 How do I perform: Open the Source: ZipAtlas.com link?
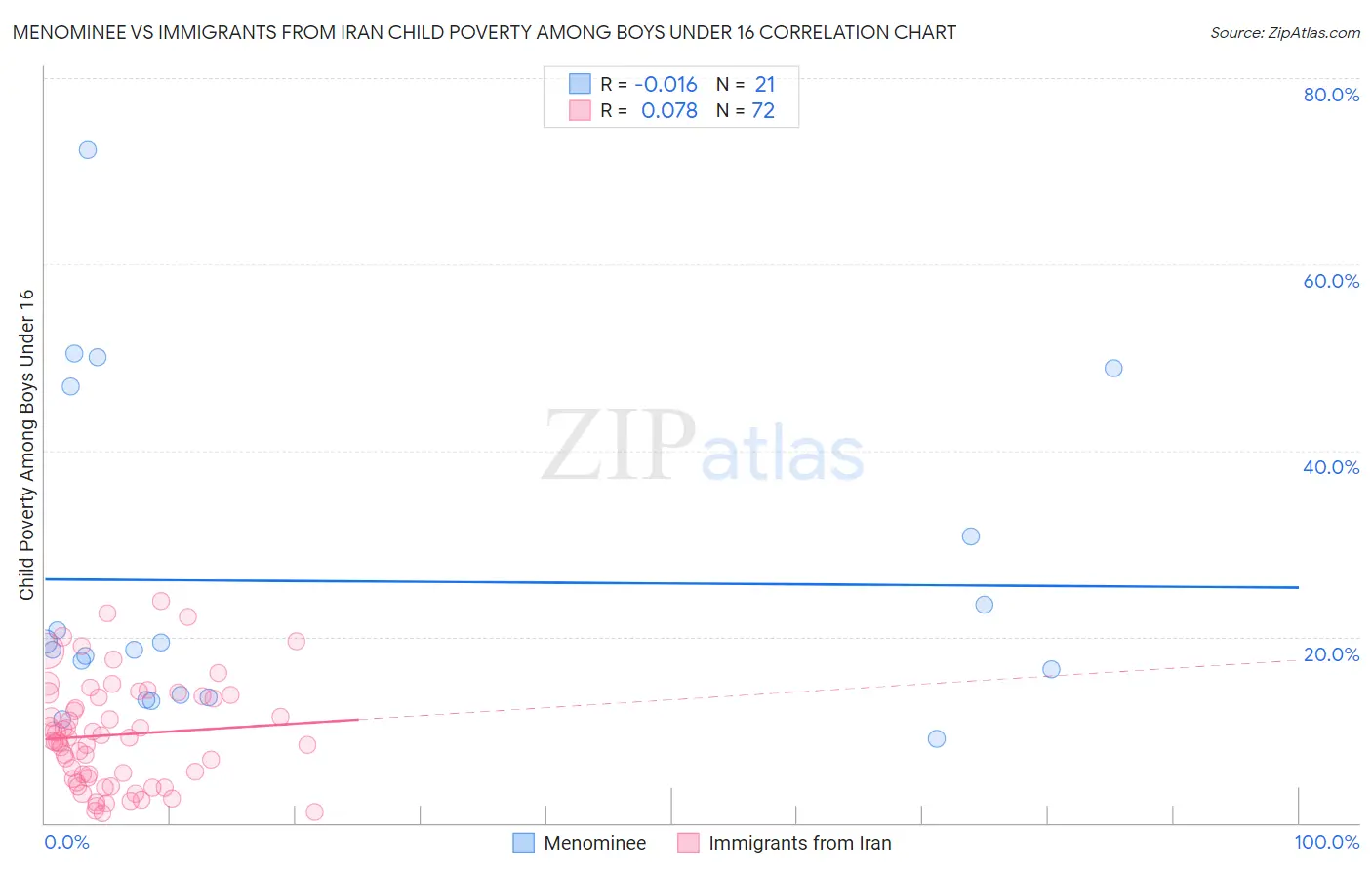coord(1285,32)
